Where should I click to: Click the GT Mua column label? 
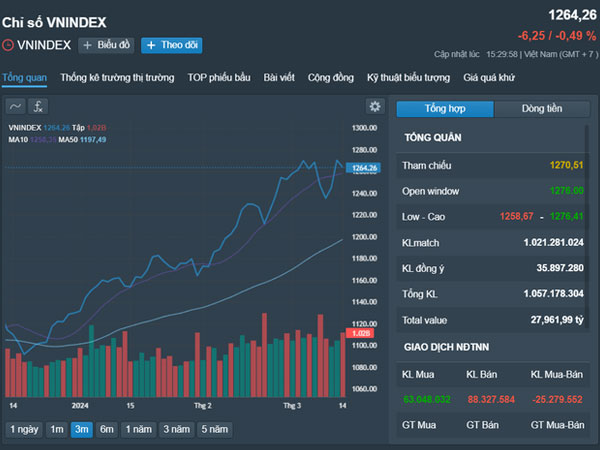(x=419, y=425)
